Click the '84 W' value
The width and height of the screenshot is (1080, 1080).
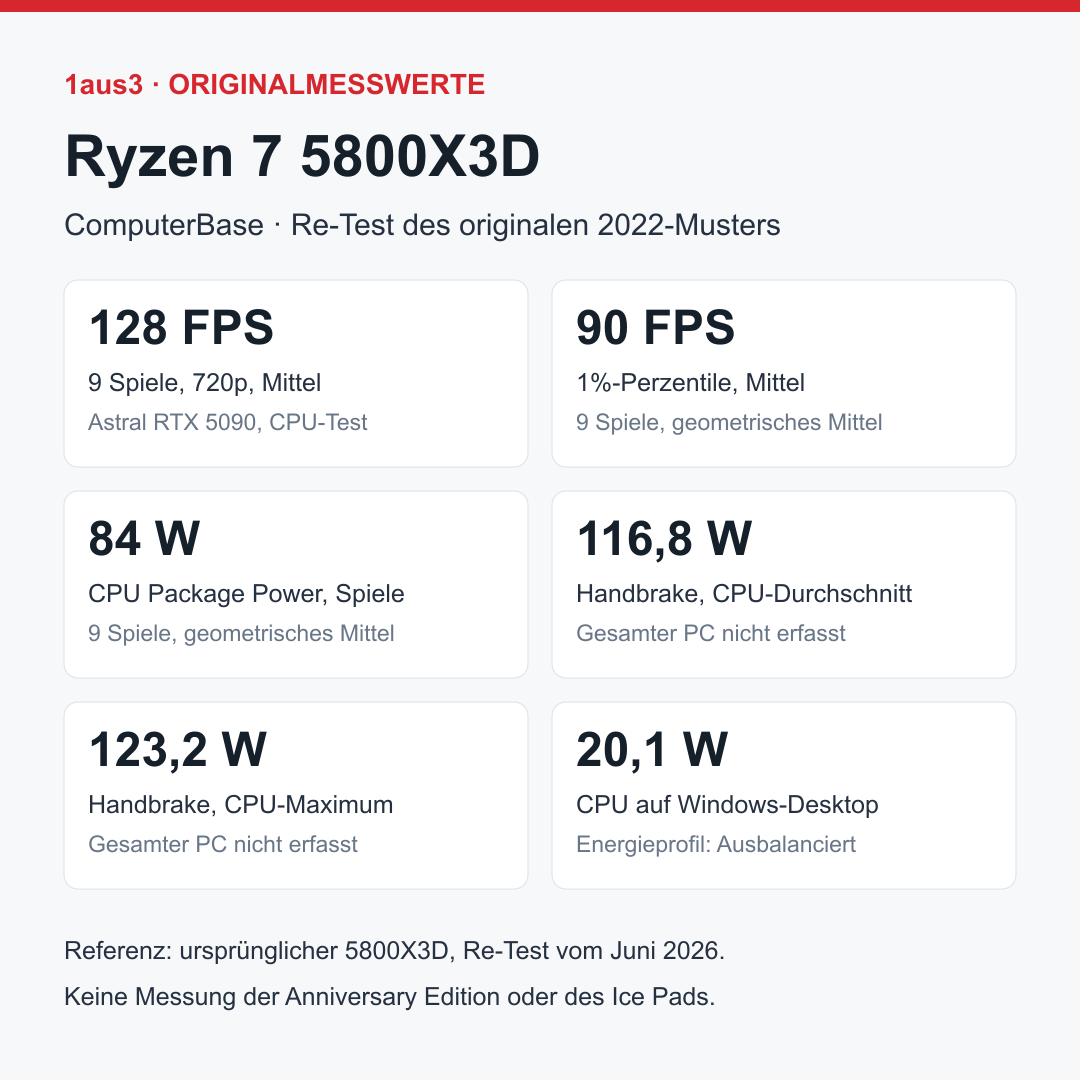[144, 538]
